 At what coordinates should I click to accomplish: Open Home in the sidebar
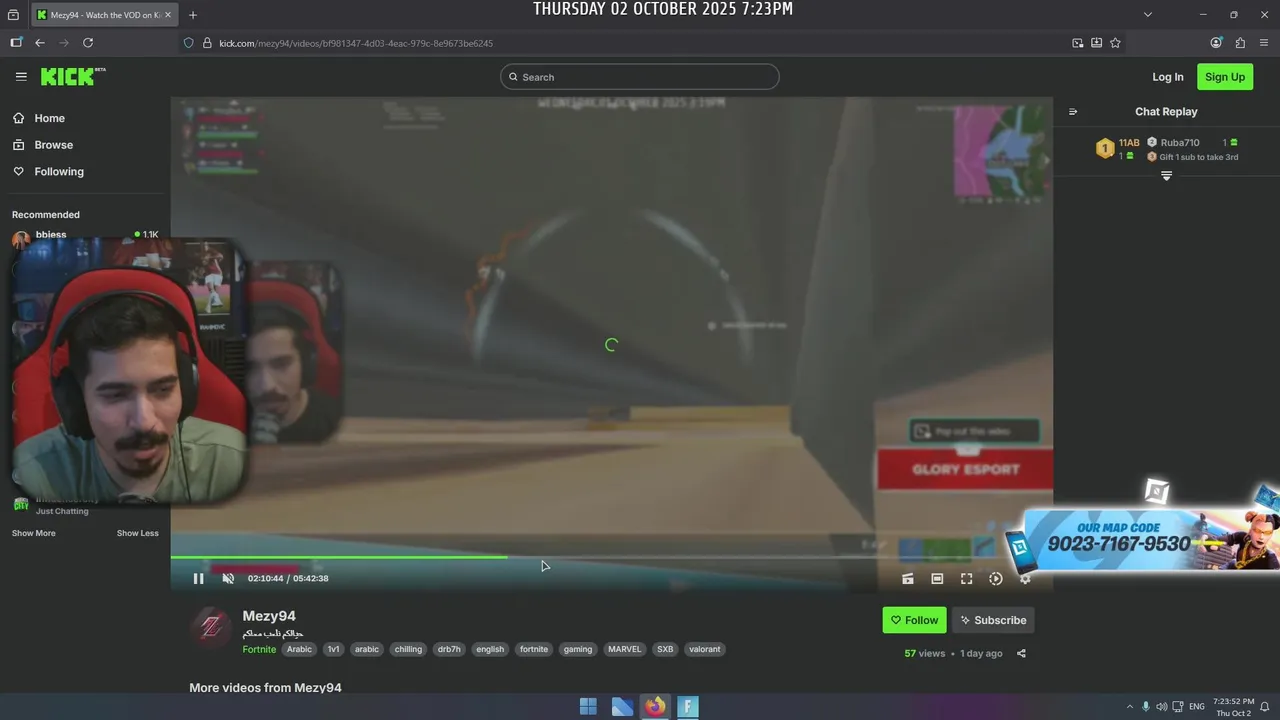click(49, 118)
